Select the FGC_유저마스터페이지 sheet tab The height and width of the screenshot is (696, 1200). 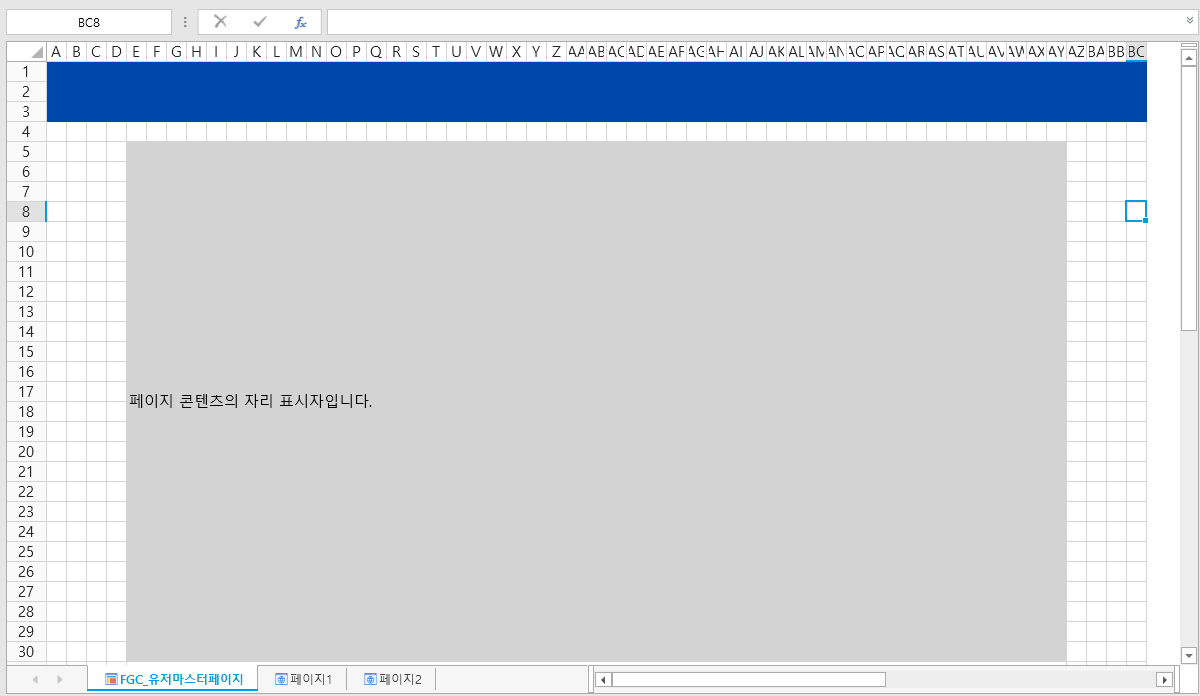pos(173,680)
